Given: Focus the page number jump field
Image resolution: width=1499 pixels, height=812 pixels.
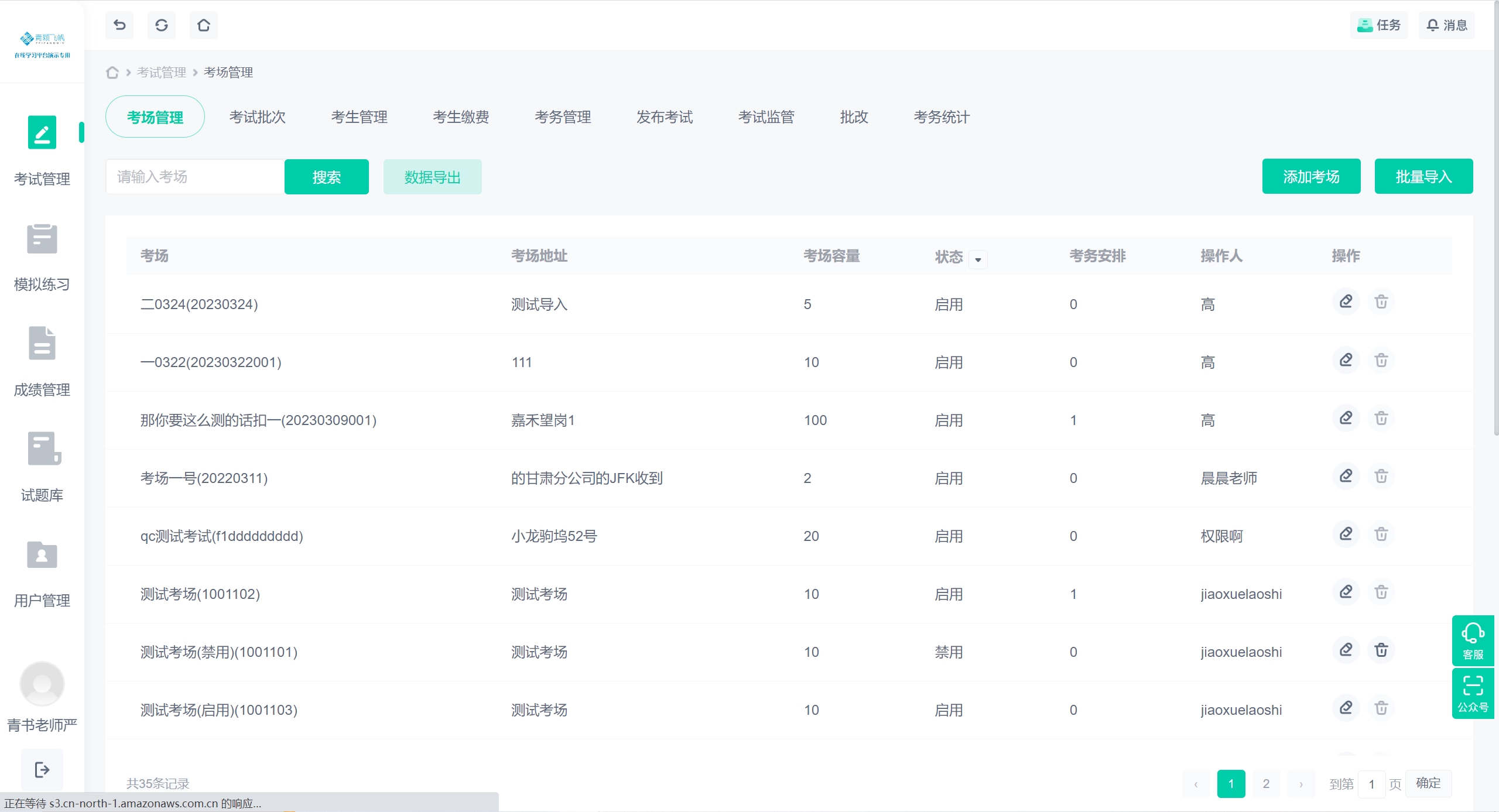Looking at the screenshot, I should [1371, 784].
